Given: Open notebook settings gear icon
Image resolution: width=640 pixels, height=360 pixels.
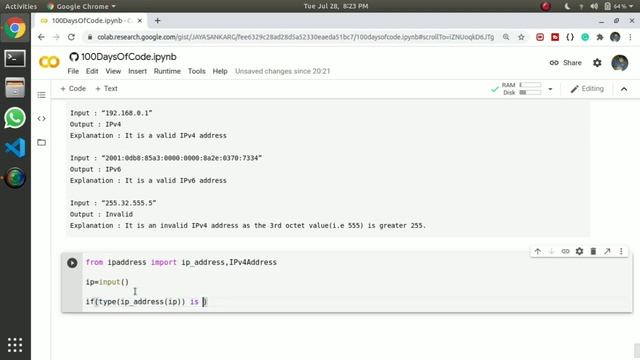Looking at the screenshot, I should coord(597,63).
